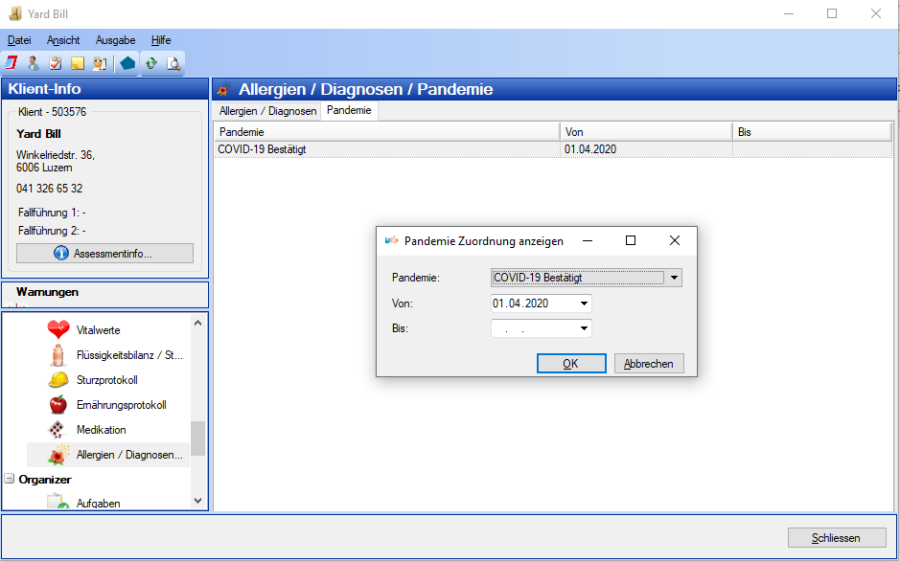This screenshot has width=900, height=562.
Task: Select Allergien / Diagnosen flower icon entry
Action: [x=58, y=454]
